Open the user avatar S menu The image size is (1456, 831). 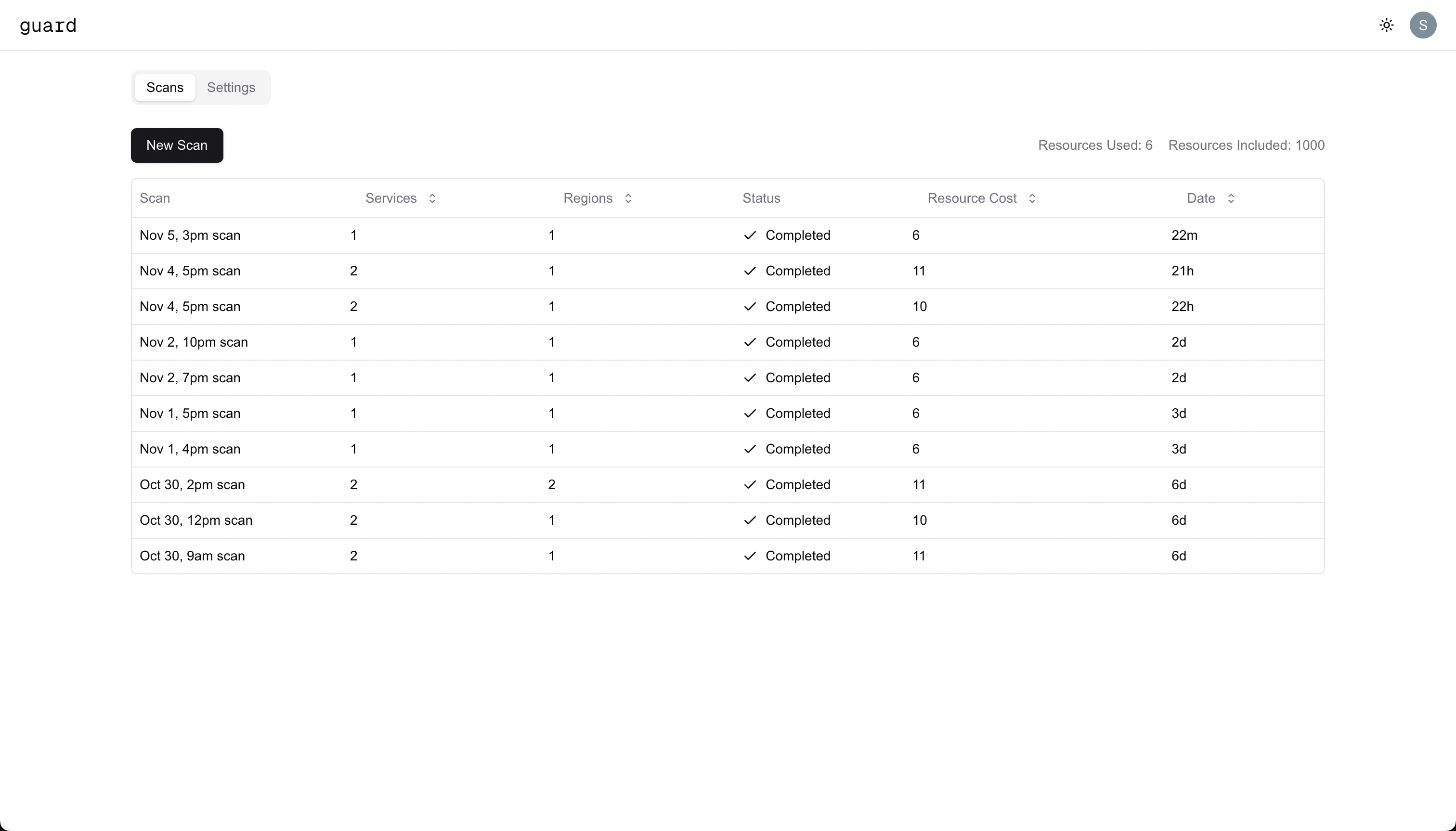[1422, 25]
